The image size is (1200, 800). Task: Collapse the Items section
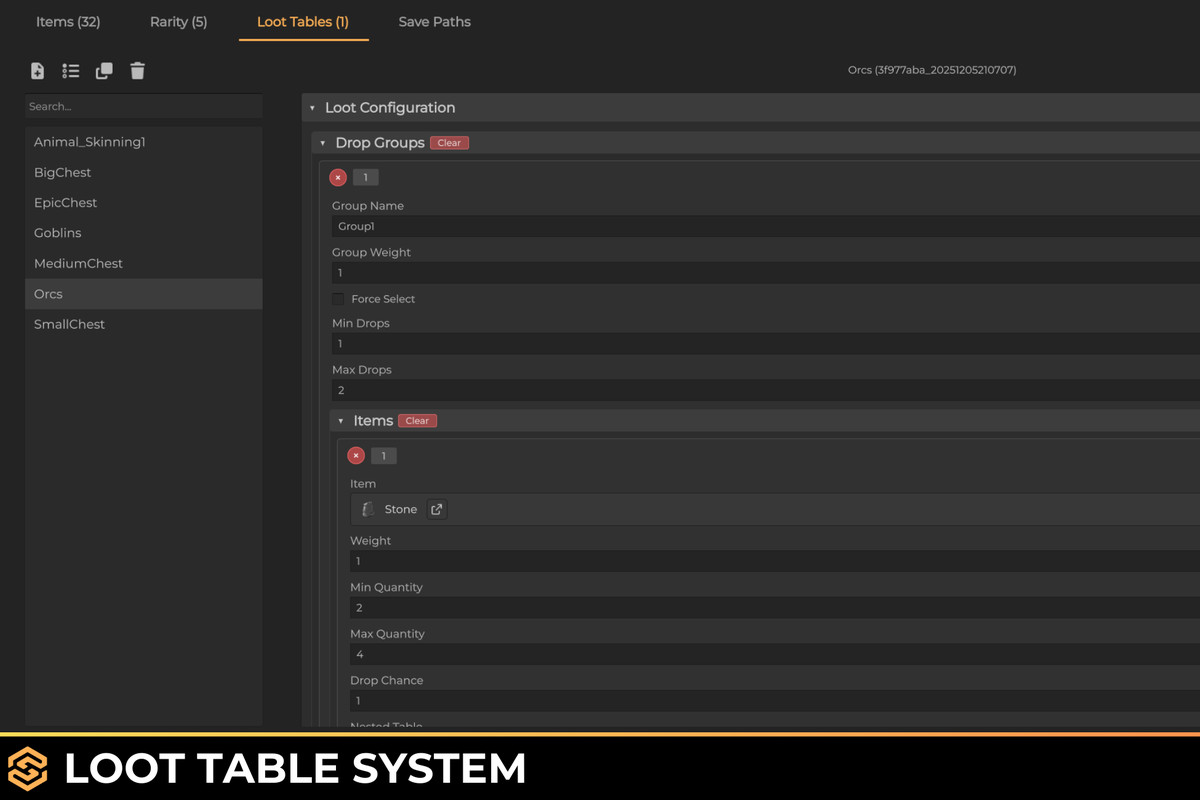[x=341, y=420]
